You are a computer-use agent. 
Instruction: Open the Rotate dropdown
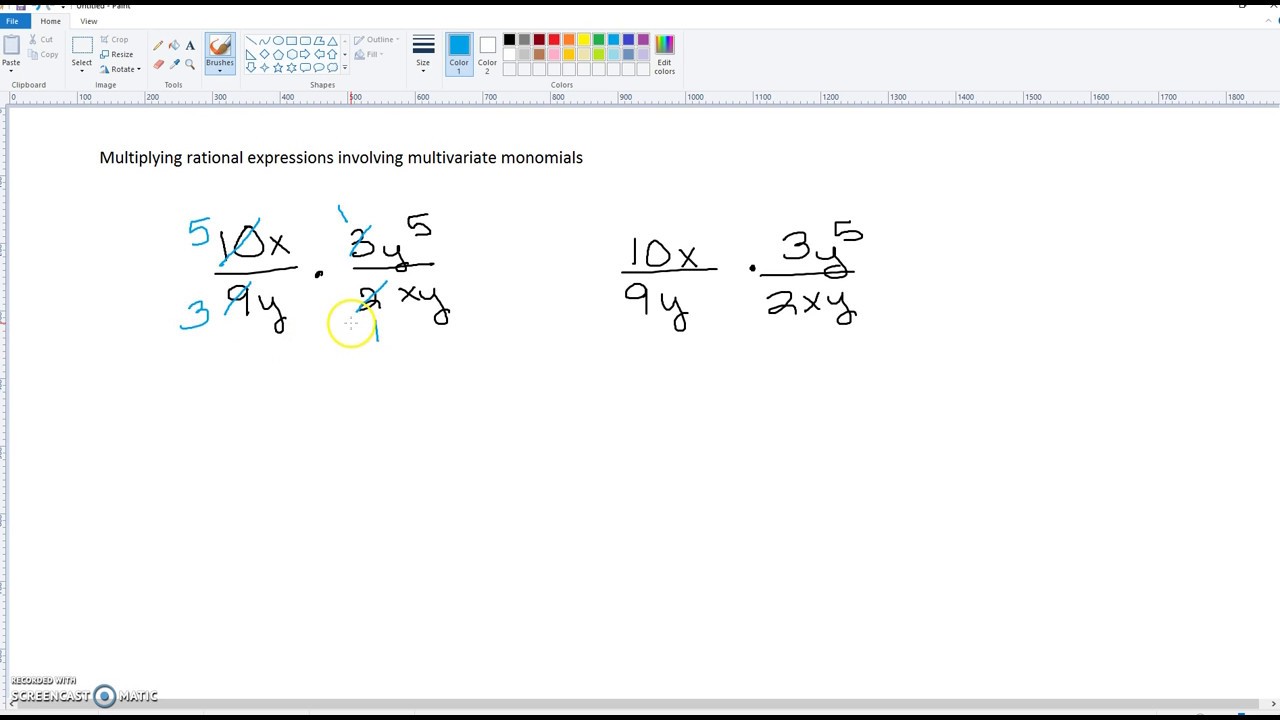click(x=121, y=69)
